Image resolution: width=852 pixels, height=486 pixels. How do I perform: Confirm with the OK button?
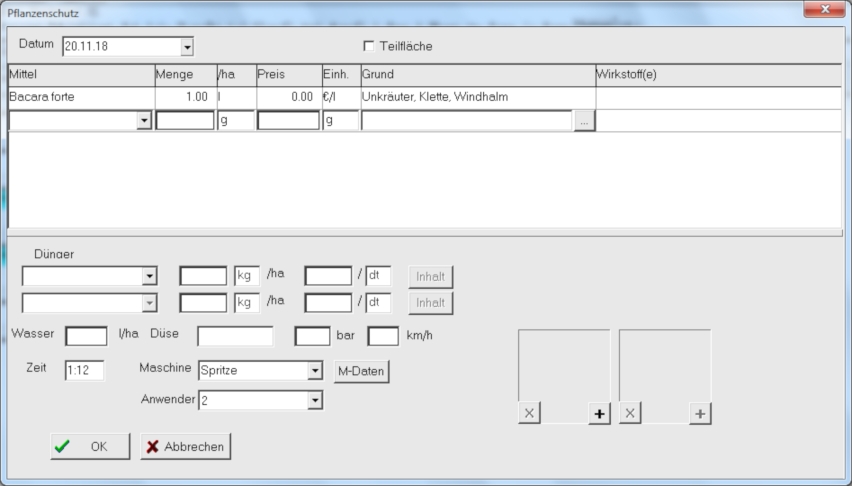click(x=90, y=447)
